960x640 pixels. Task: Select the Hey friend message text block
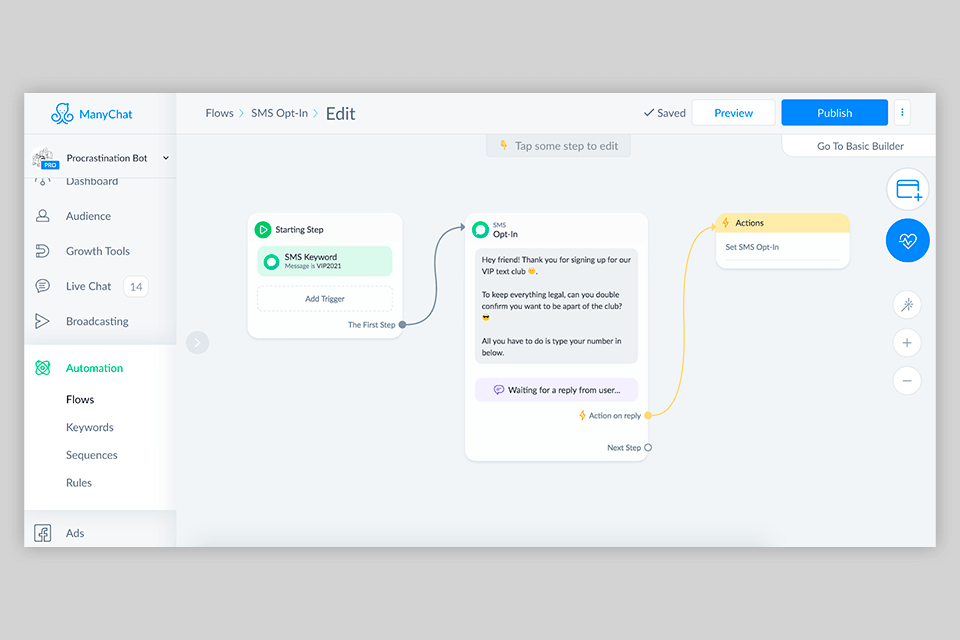pos(556,306)
